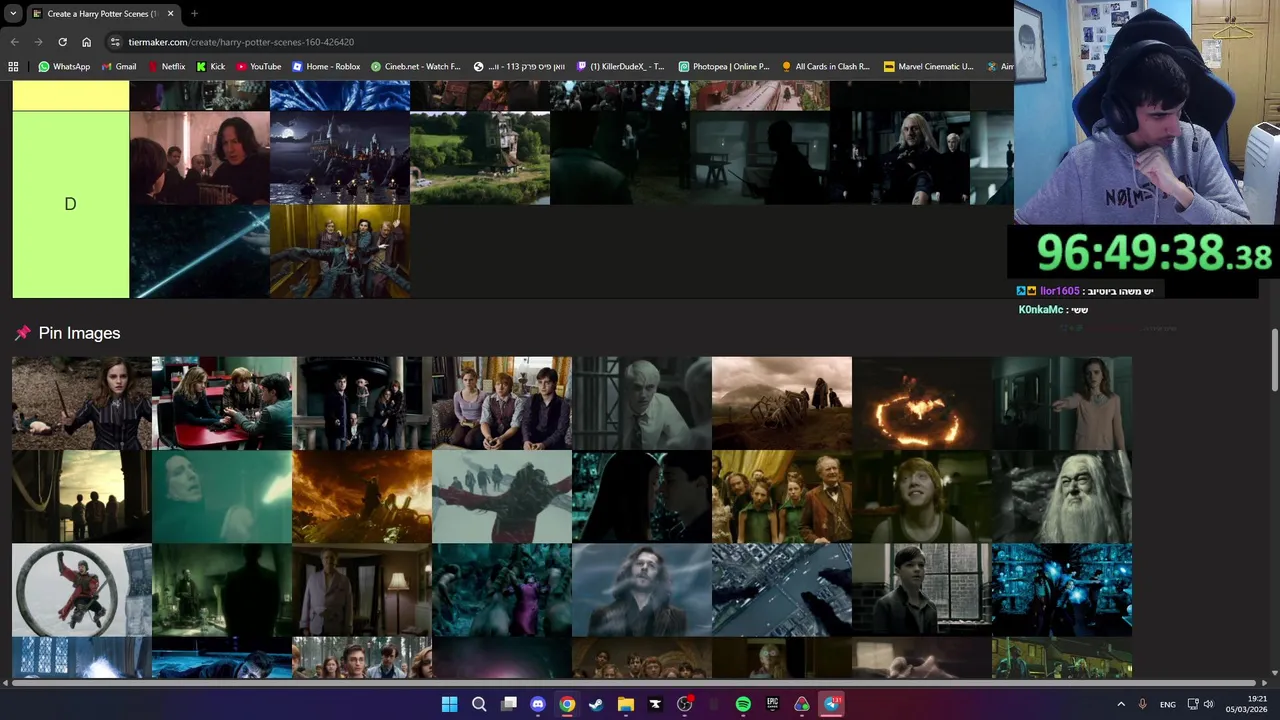Open the YouTube bookmark
This screenshot has width=1280, height=720.
tap(259, 67)
